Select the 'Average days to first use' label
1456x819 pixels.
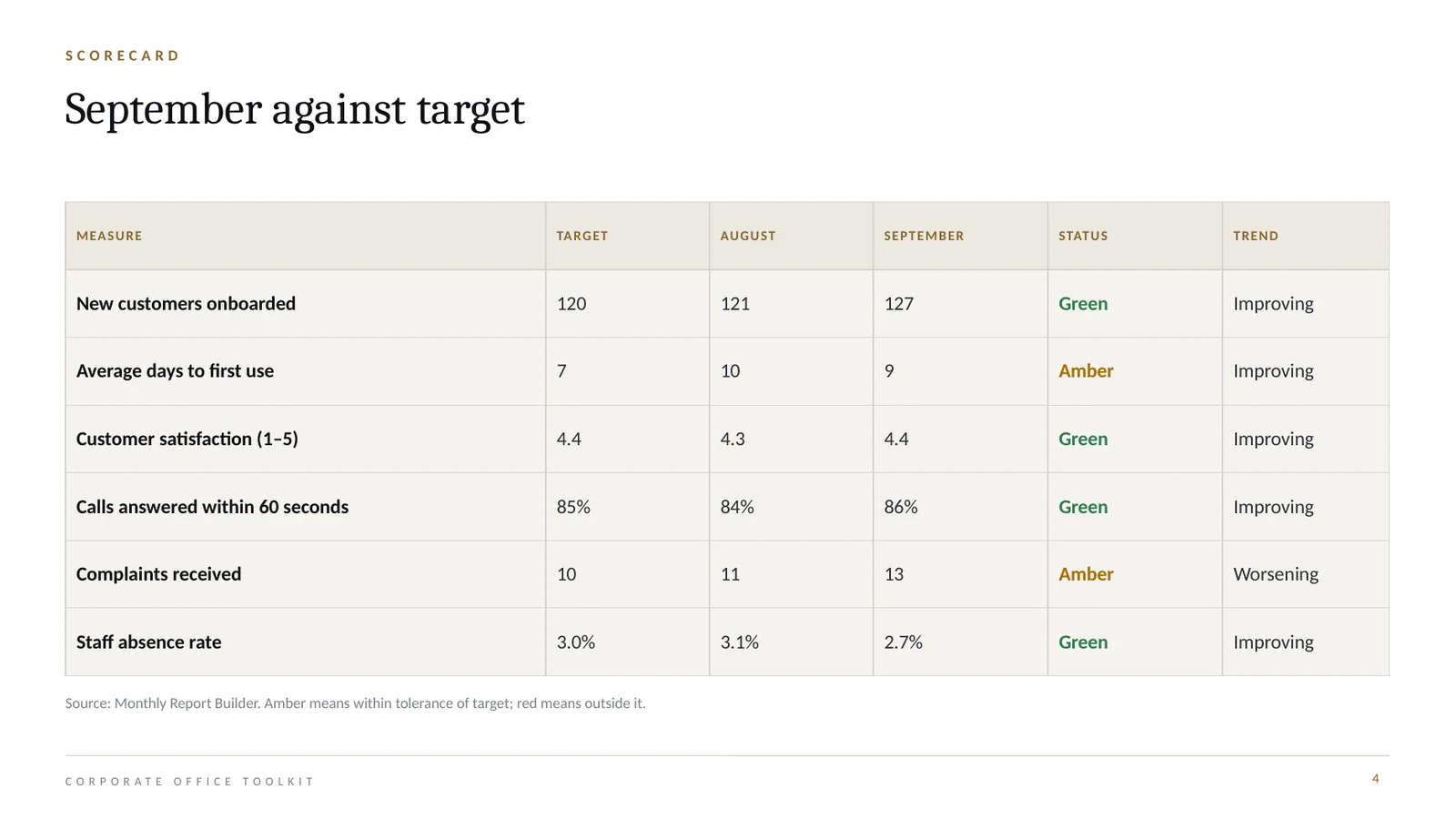pyautogui.click(x=175, y=371)
